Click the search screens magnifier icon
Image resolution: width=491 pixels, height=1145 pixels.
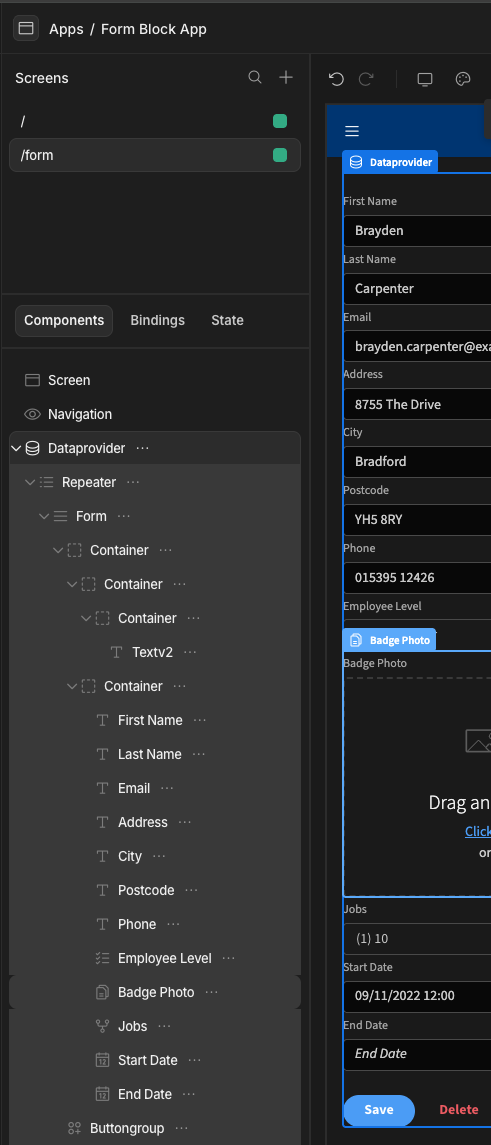[254, 77]
